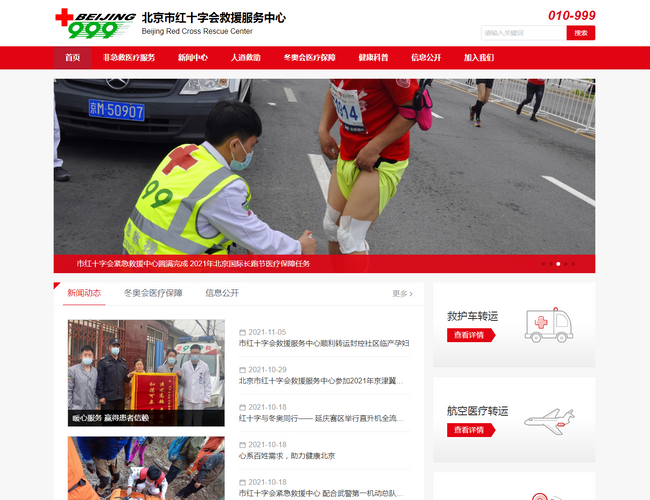Go to 新闻中心 in the navigation bar
The height and width of the screenshot is (500, 650).
point(193,58)
